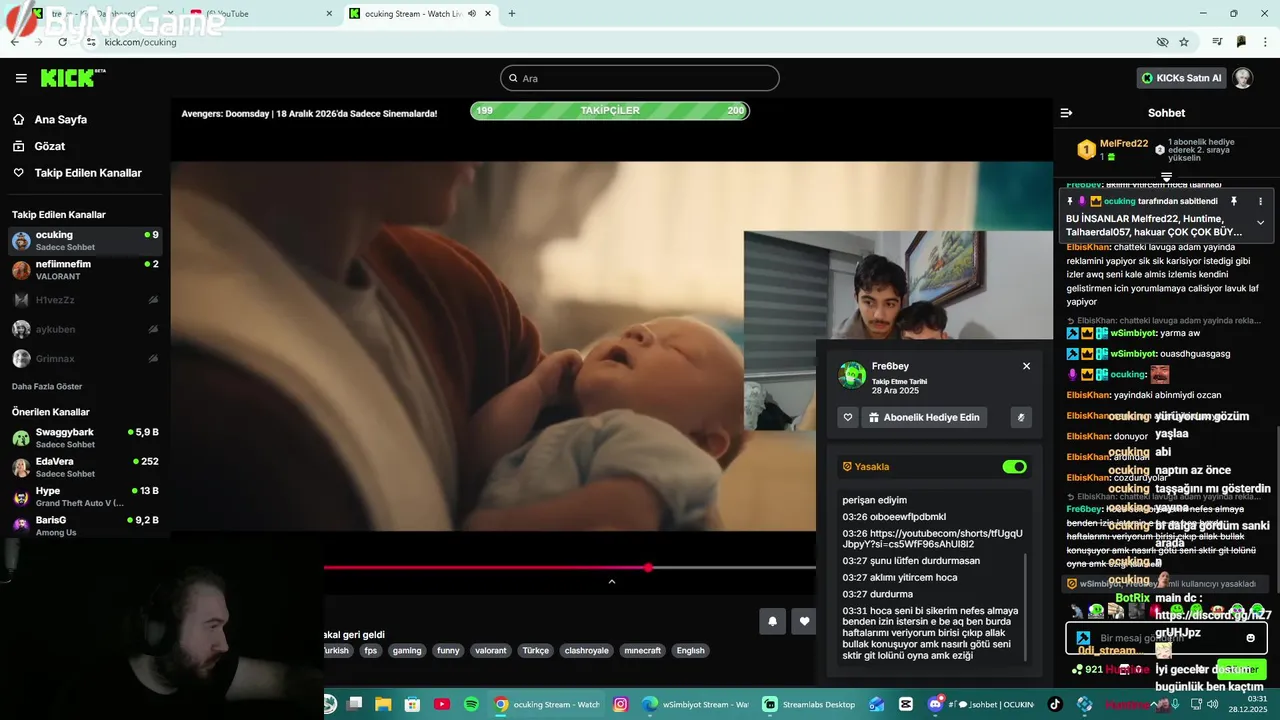This screenshot has width=1280, height=720.
Task: Open Spotify from the taskbar
Action: coord(471,704)
